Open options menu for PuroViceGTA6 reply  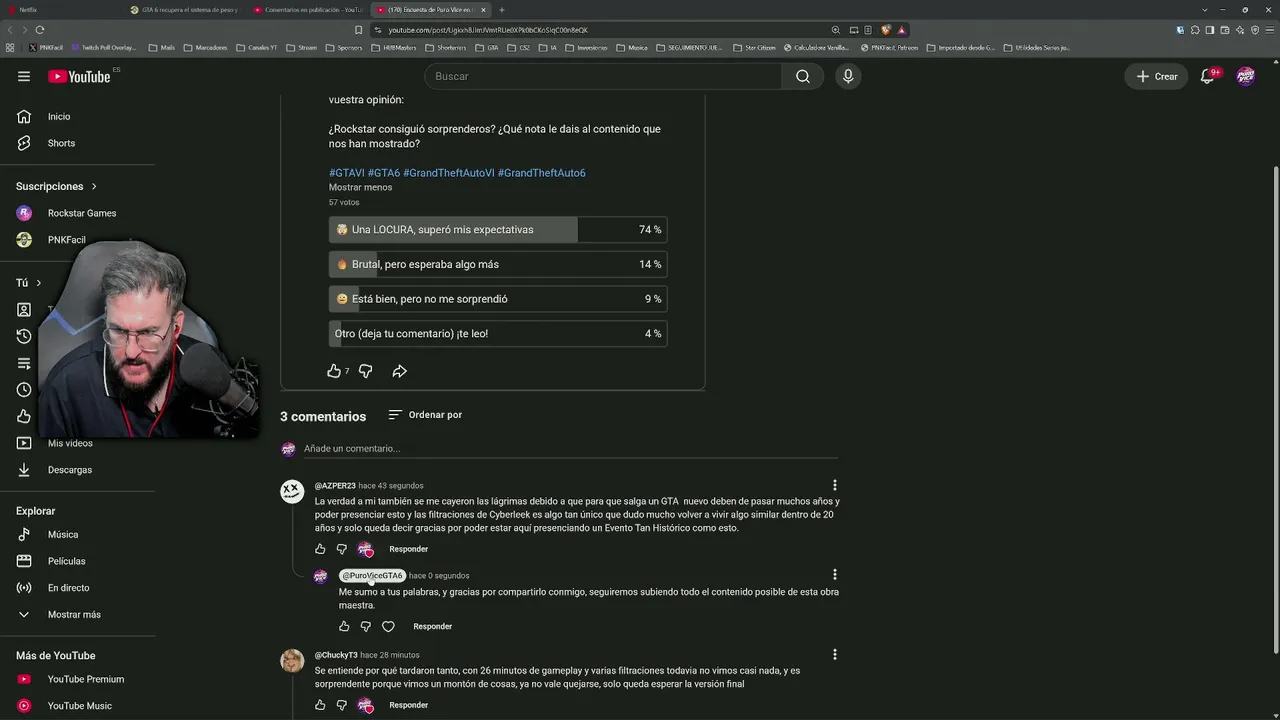835,574
